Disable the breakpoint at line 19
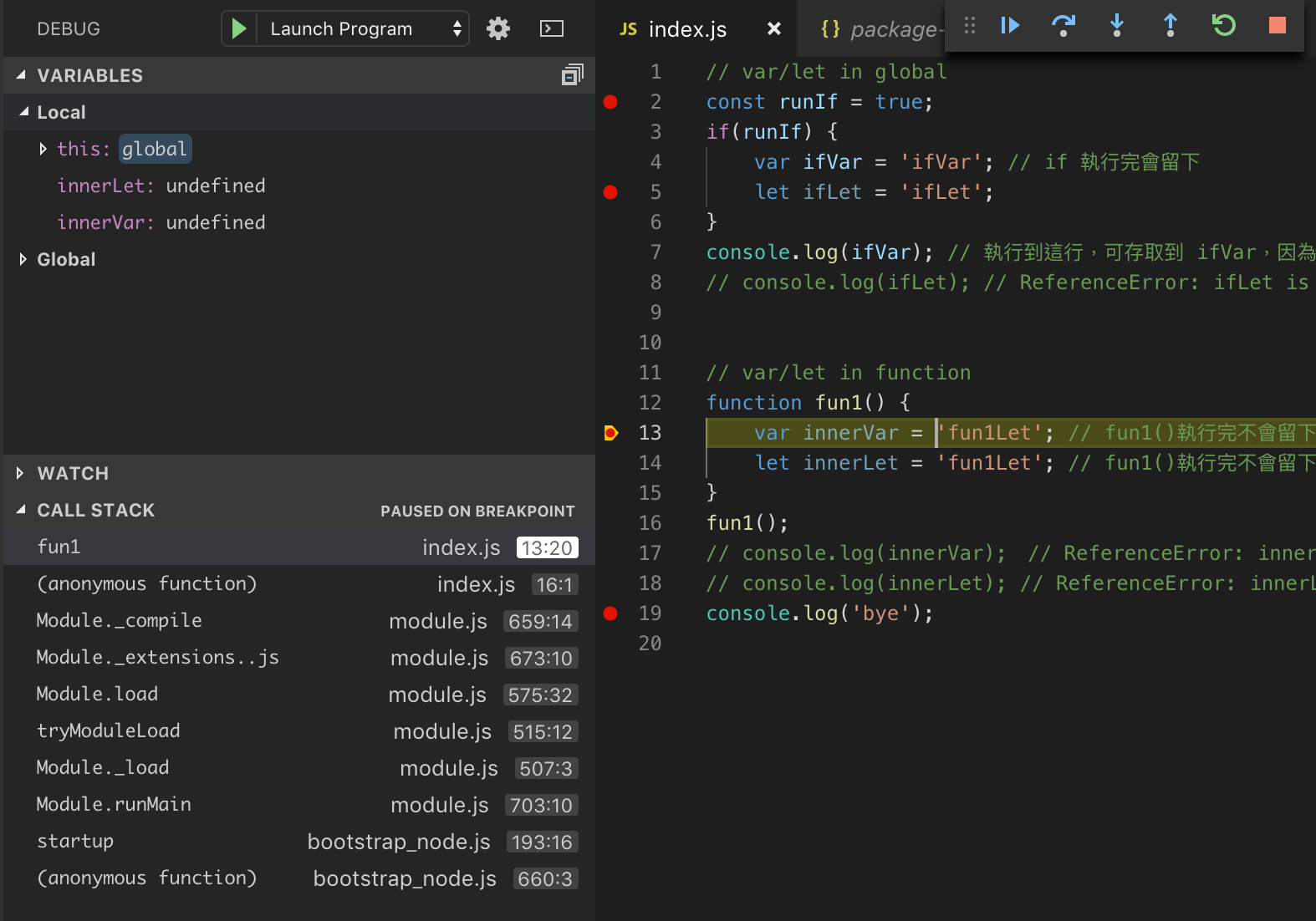The image size is (1316, 921). click(610, 613)
